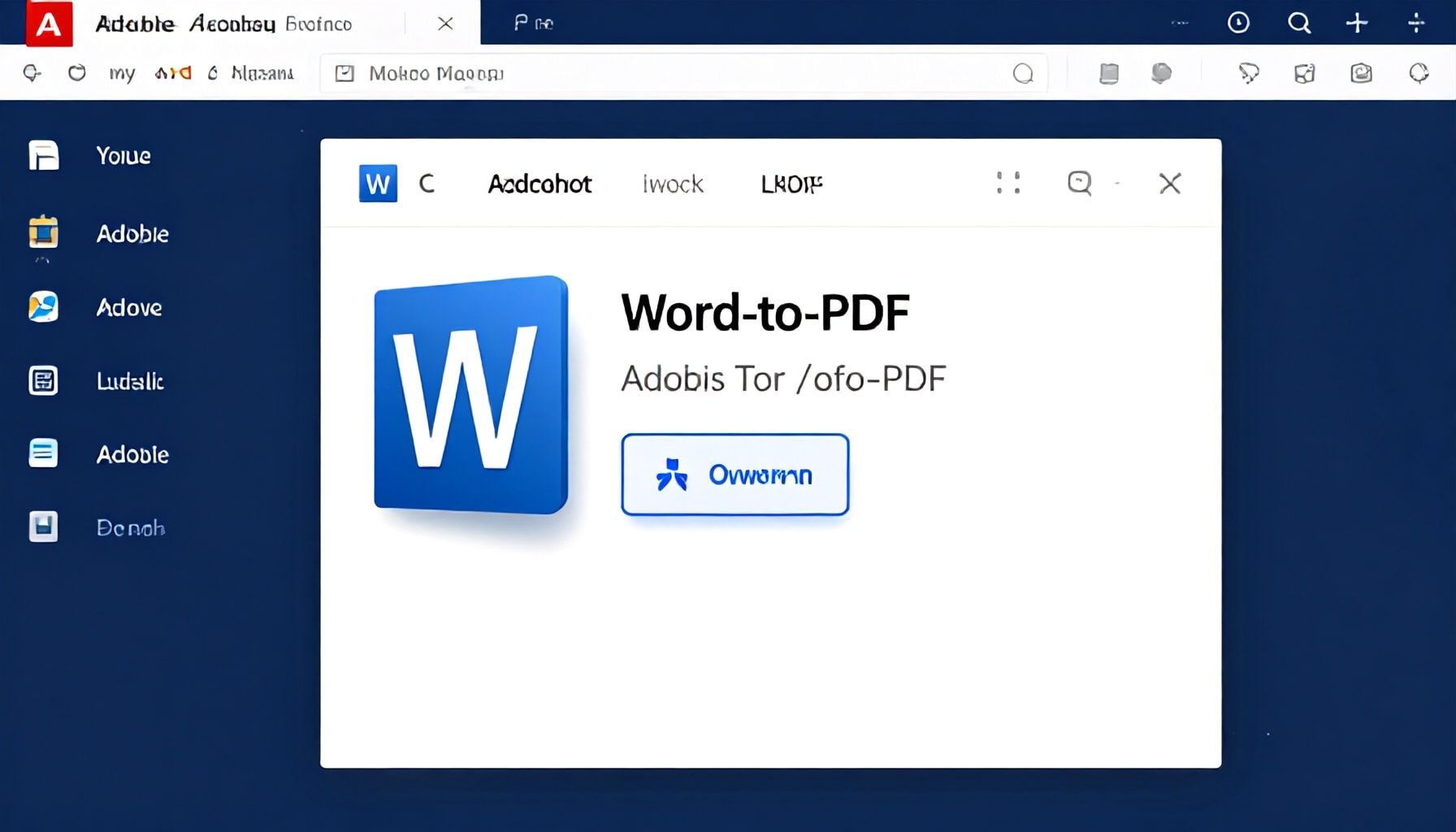The image size is (1456, 832).
Task: Click the red Adobe logo in the title bar
Action: [49, 23]
